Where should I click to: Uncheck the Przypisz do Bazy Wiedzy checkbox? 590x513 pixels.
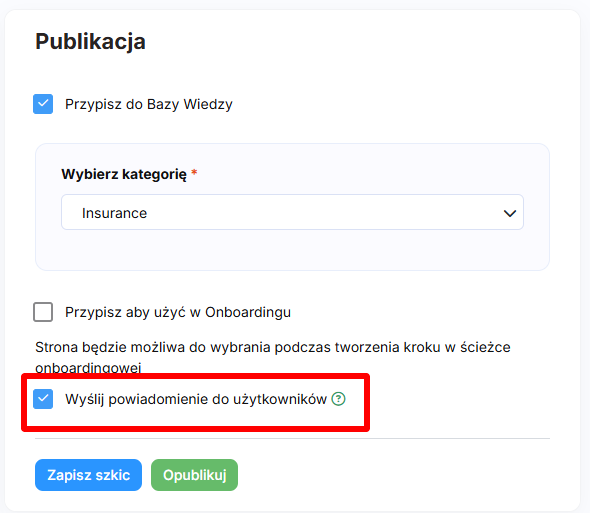pos(43,104)
